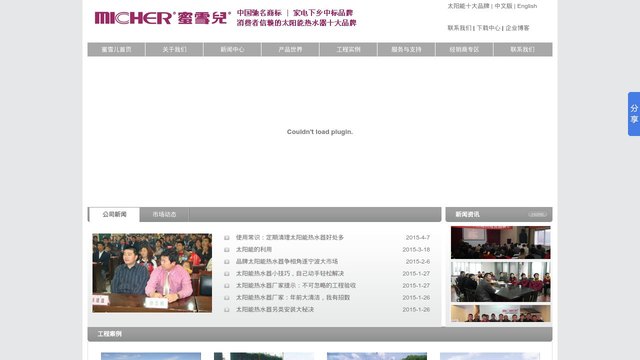Open the 下载中心 header link

click(x=488, y=28)
